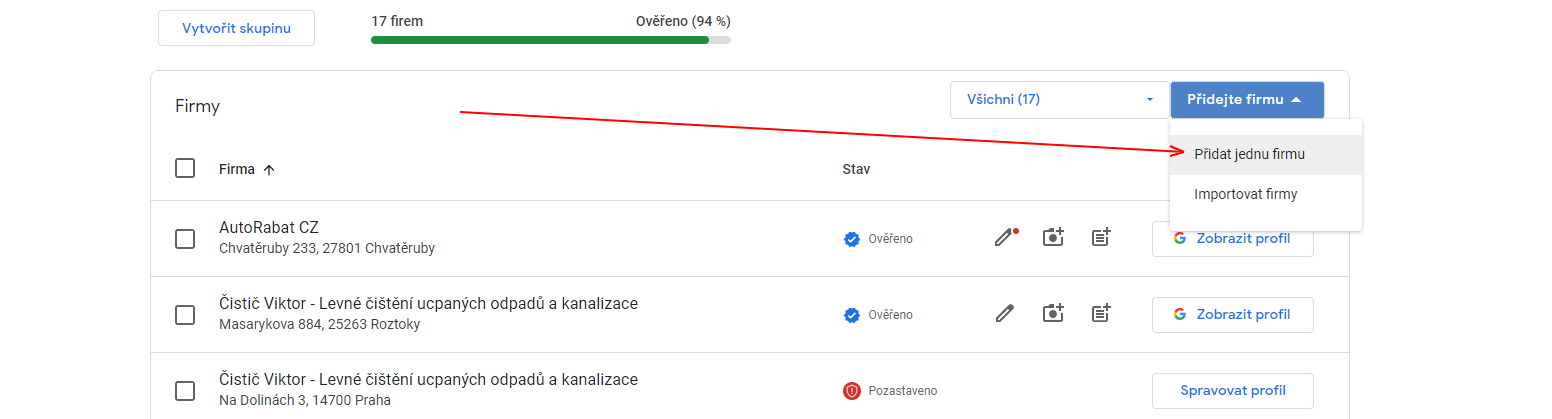1552x419 pixels.
Task: Collapse the Přidejte firmu dropdown button
Action: pyautogui.click(x=1247, y=100)
